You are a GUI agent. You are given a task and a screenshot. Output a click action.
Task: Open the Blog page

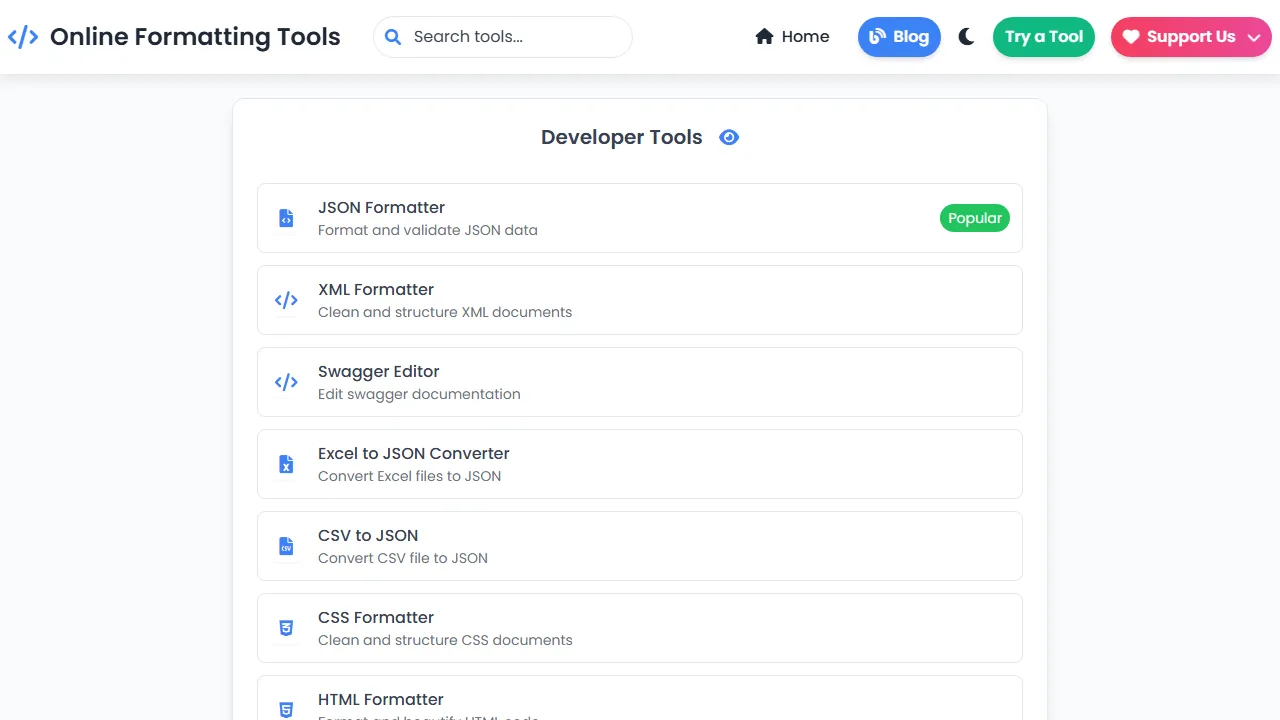[899, 36]
